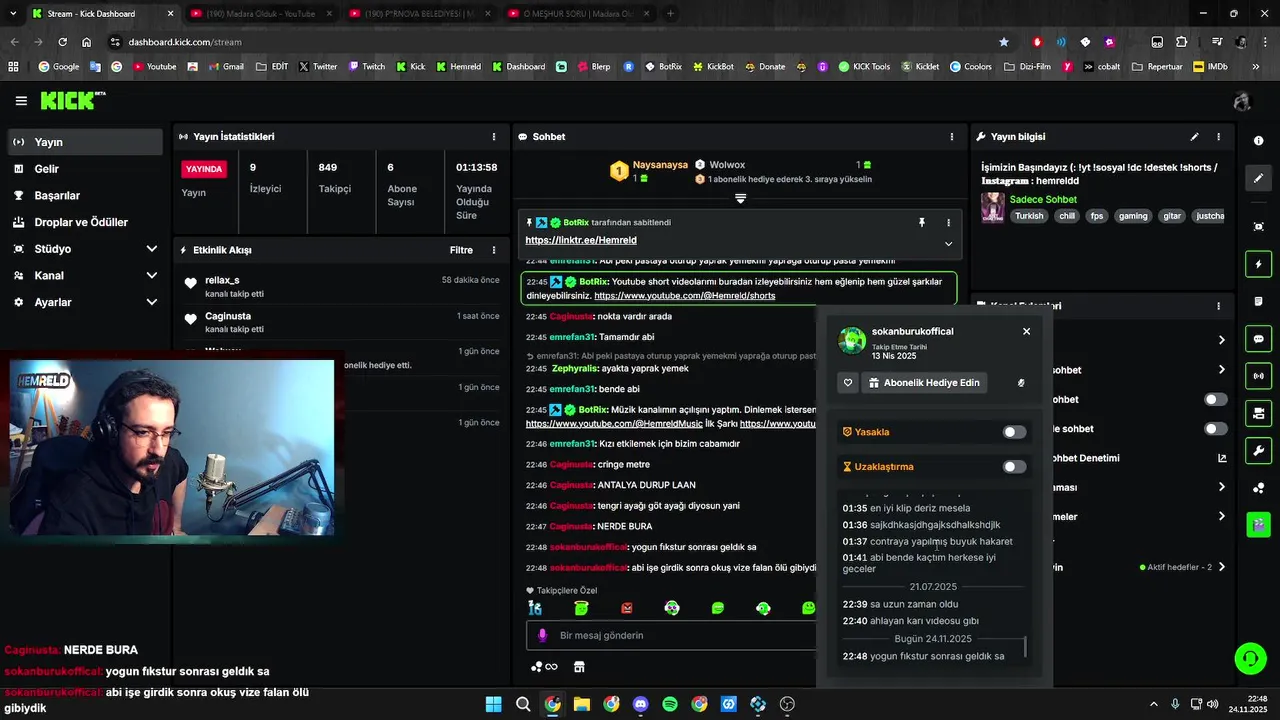Open Discord from the taskbar
The height and width of the screenshot is (720, 1280).
(640, 704)
